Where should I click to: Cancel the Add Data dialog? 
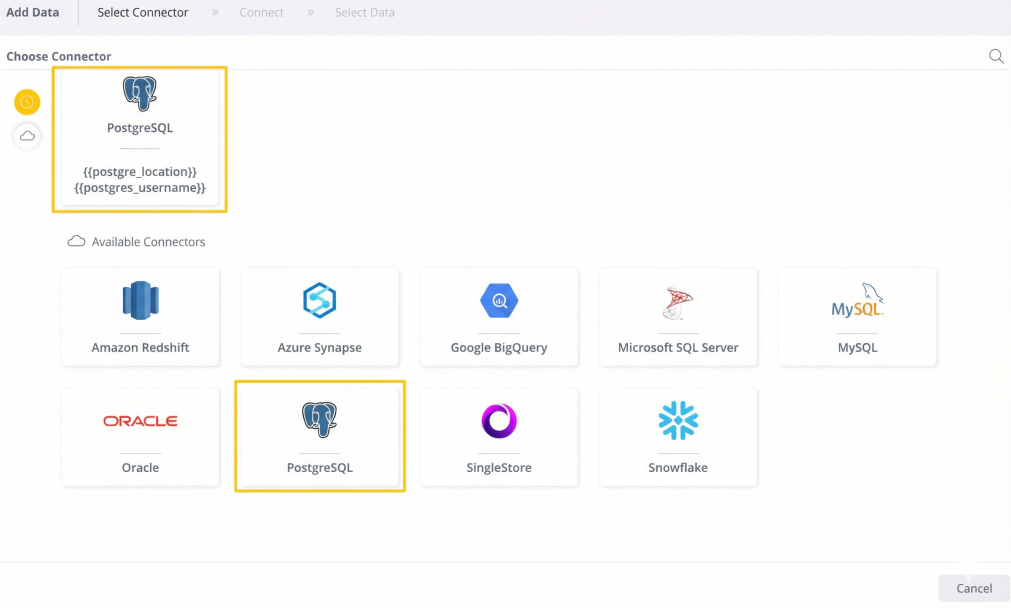point(974,588)
